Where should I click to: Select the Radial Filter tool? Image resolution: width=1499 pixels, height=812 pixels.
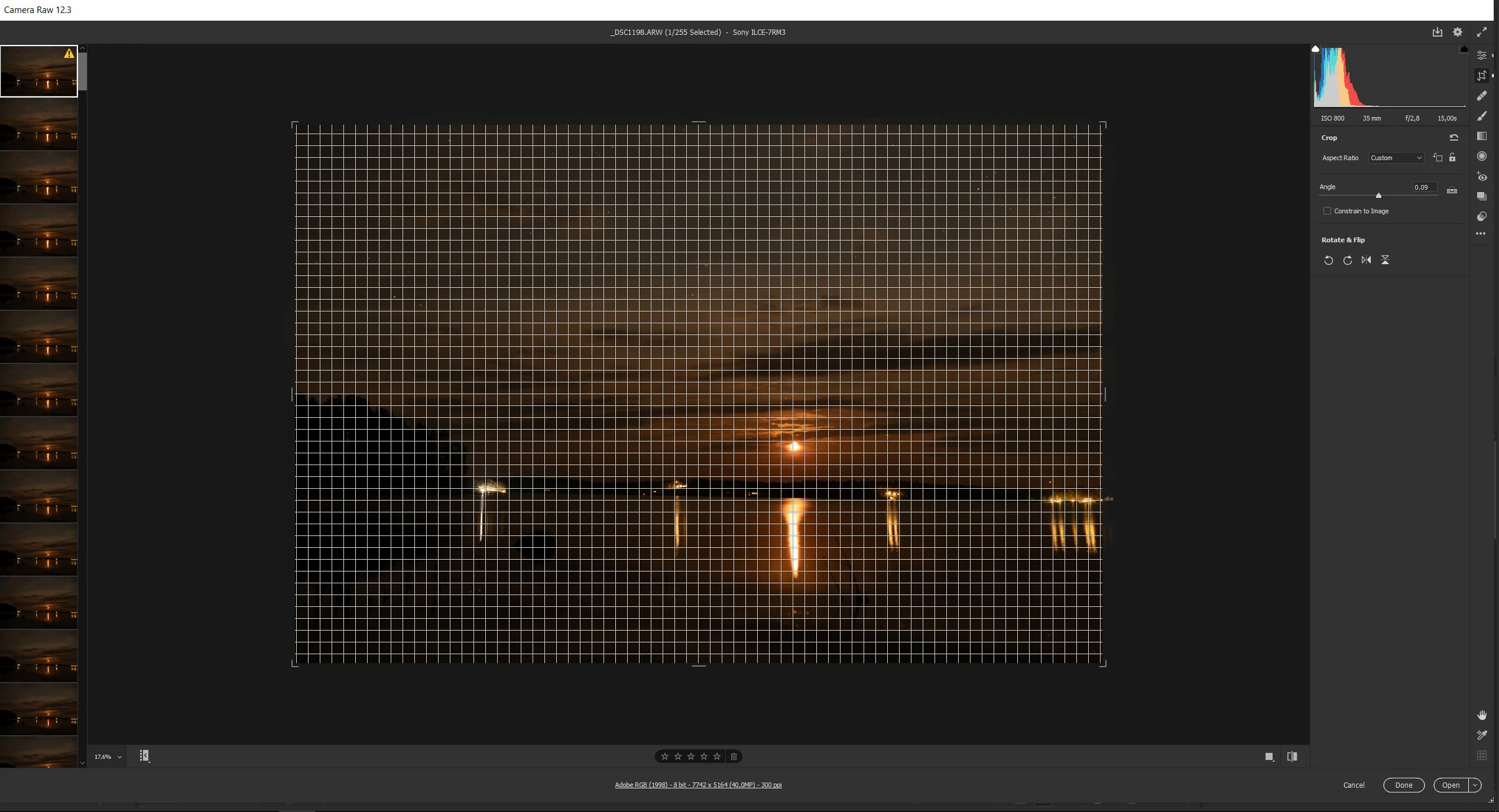[x=1481, y=156]
